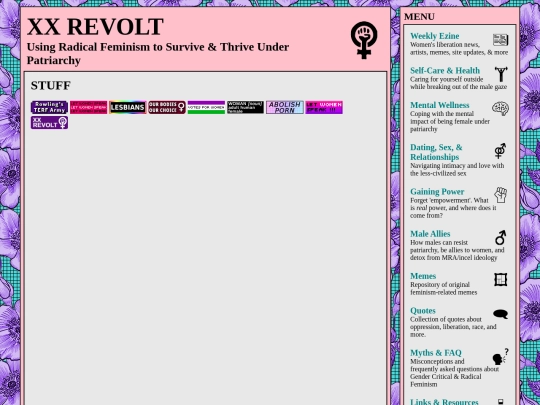Click the purple XX Revolt badge

[49, 123]
